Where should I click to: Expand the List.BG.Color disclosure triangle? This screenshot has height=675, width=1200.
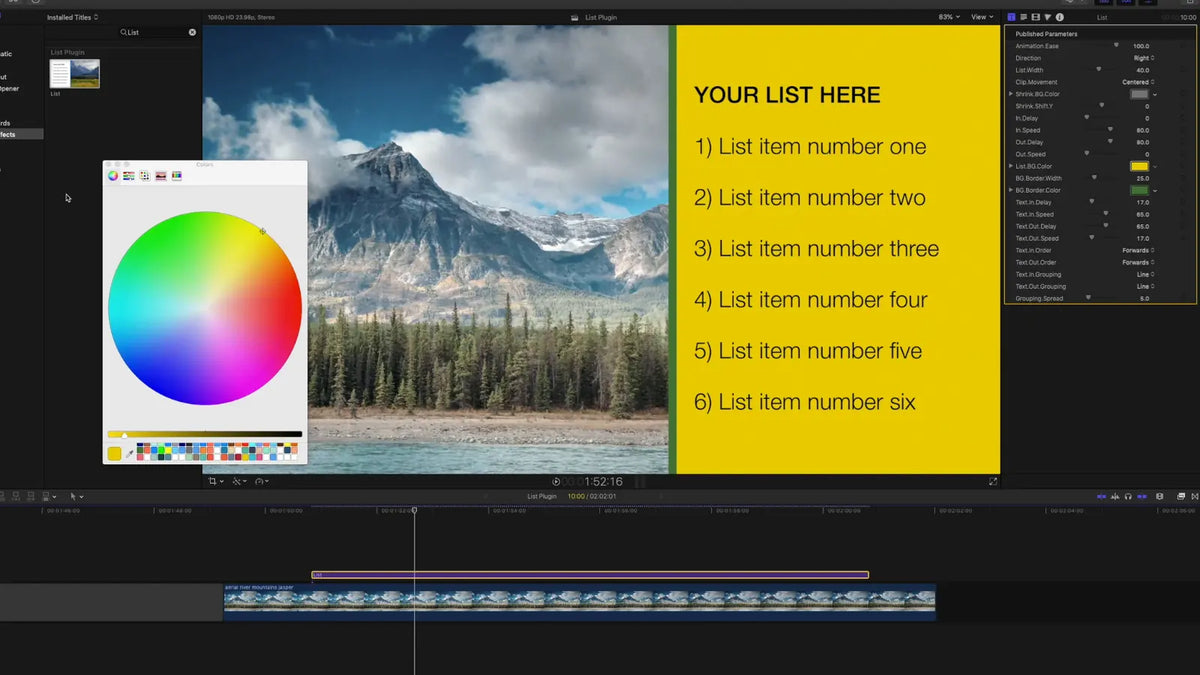click(1011, 166)
